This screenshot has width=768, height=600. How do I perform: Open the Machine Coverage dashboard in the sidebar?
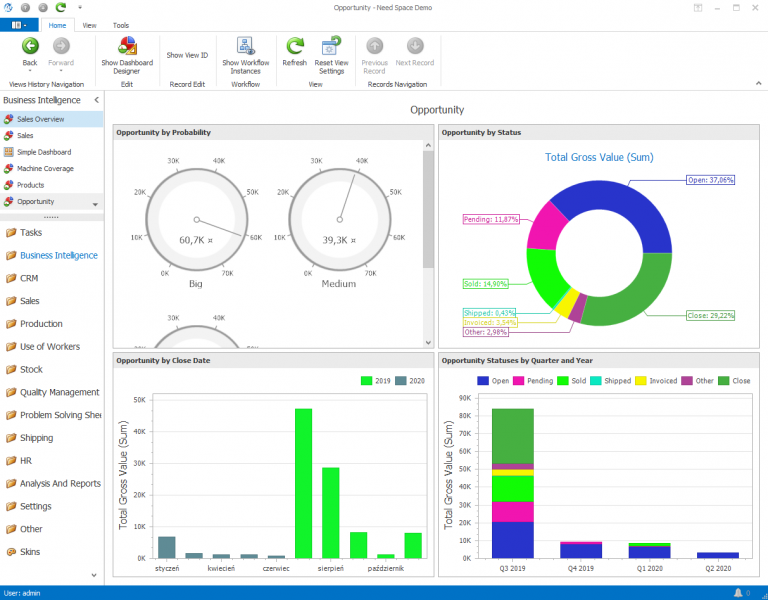[44, 168]
